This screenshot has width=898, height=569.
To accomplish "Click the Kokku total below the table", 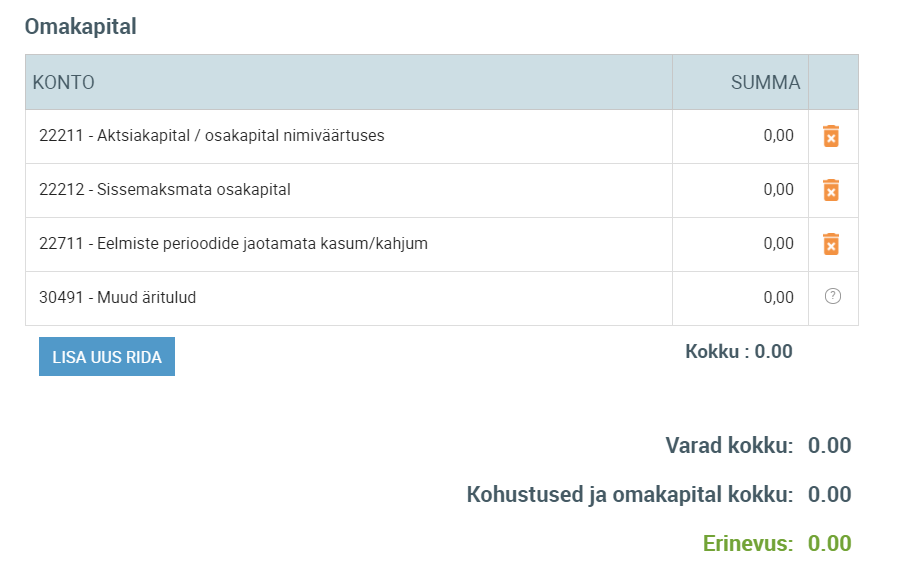I will (x=739, y=352).
